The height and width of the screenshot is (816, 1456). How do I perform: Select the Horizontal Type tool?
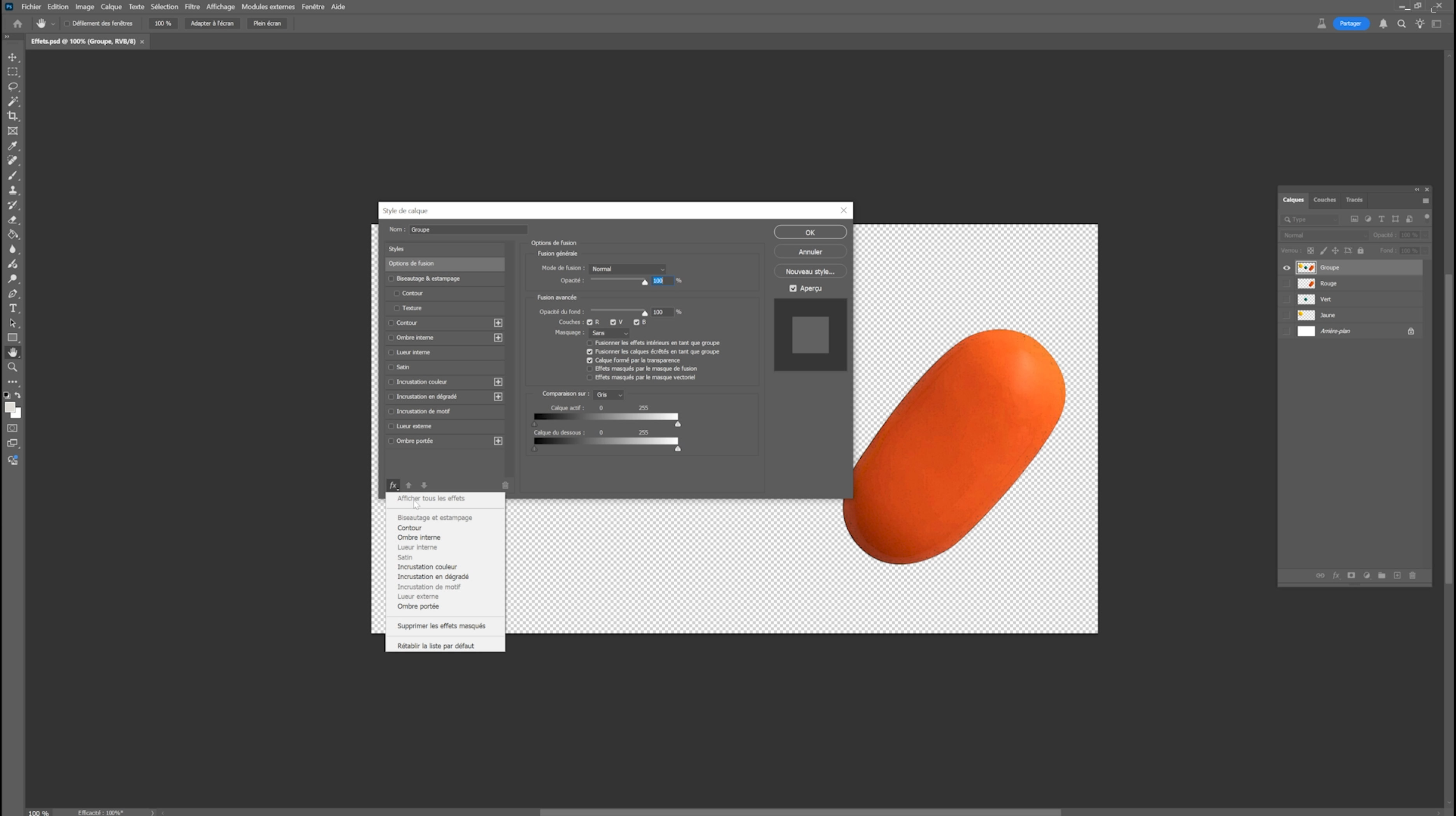(12, 308)
